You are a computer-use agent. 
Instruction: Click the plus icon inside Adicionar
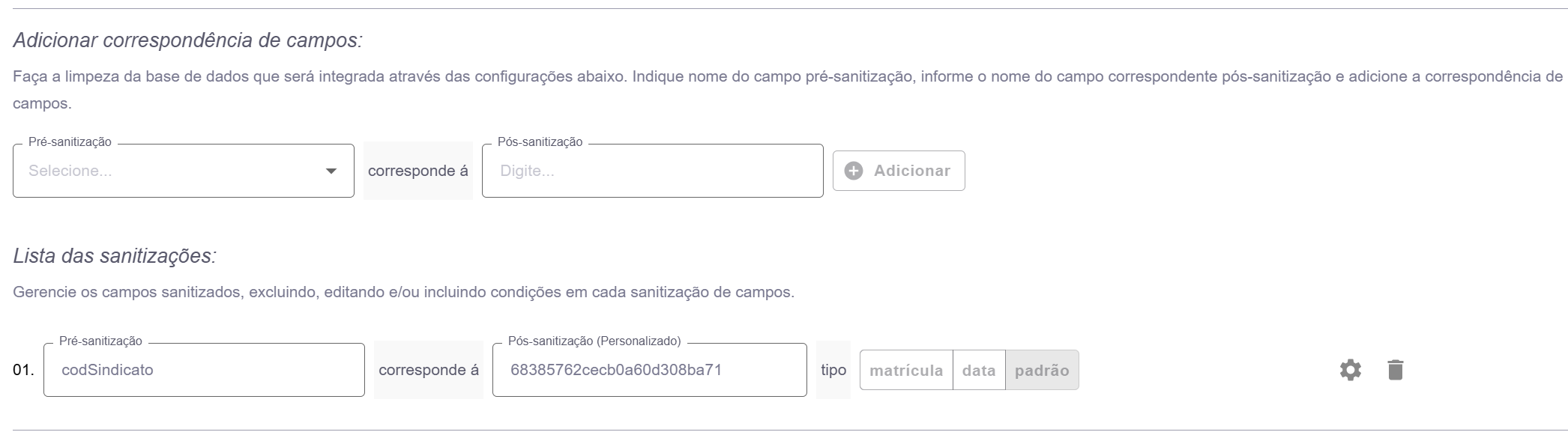853,171
